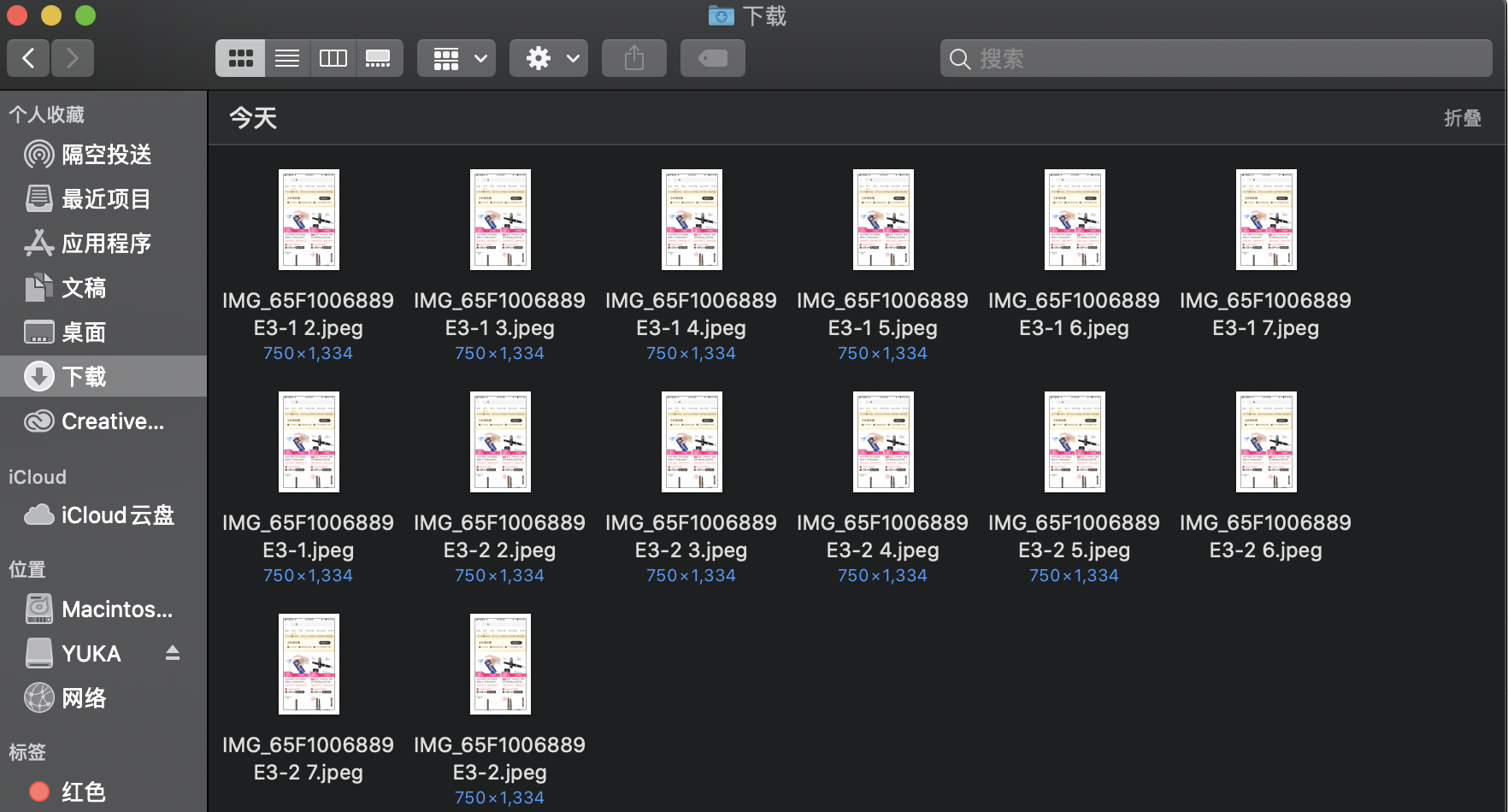Open the gear action menu dropdown
This screenshot has width=1508, height=812.
(549, 58)
